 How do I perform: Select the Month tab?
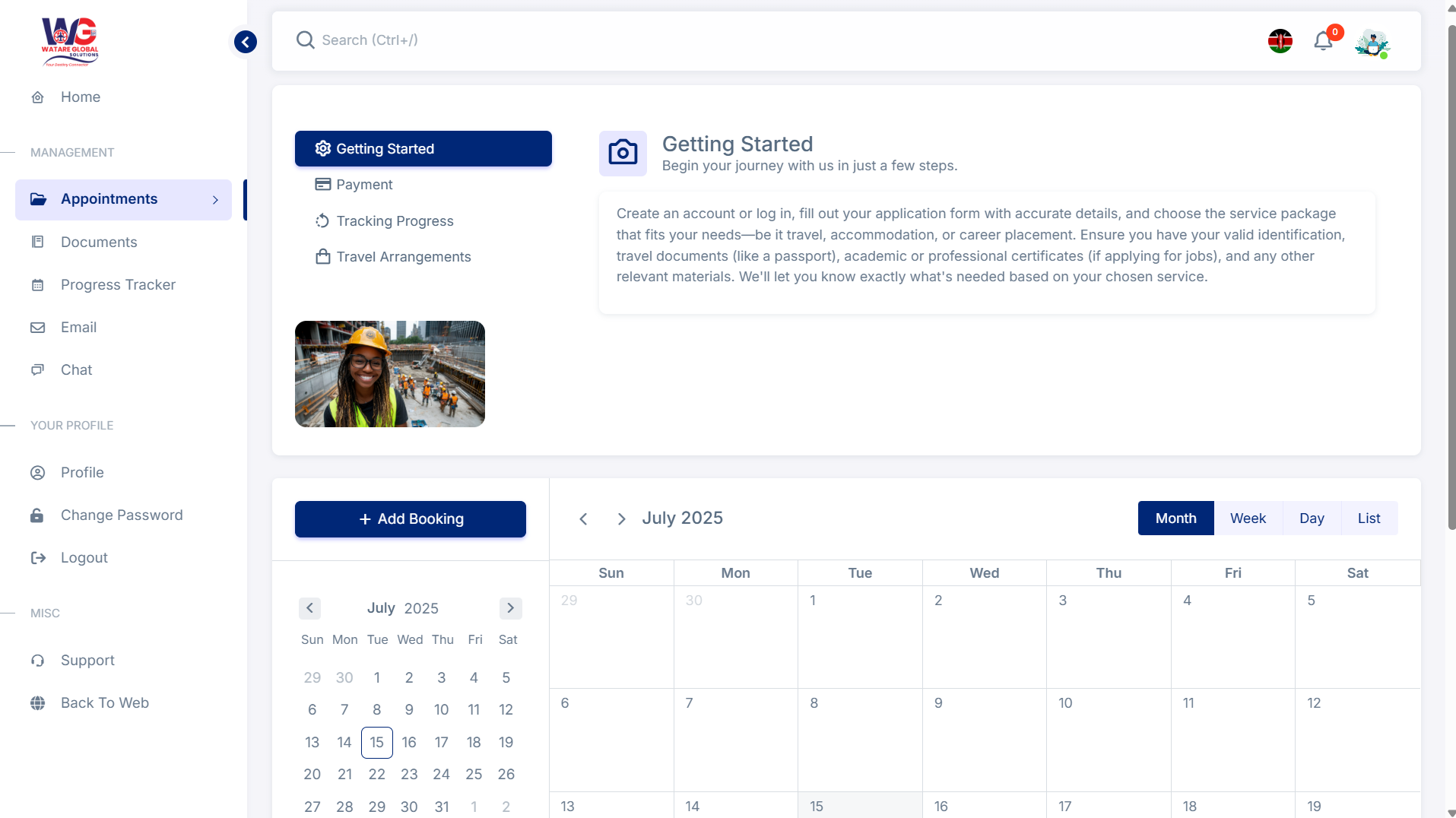tap(1175, 518)
